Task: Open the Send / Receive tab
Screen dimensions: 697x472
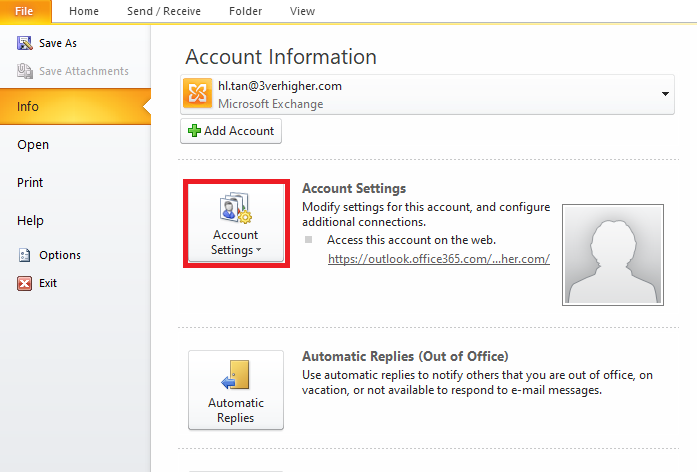Action: click(x=164, y=11)
